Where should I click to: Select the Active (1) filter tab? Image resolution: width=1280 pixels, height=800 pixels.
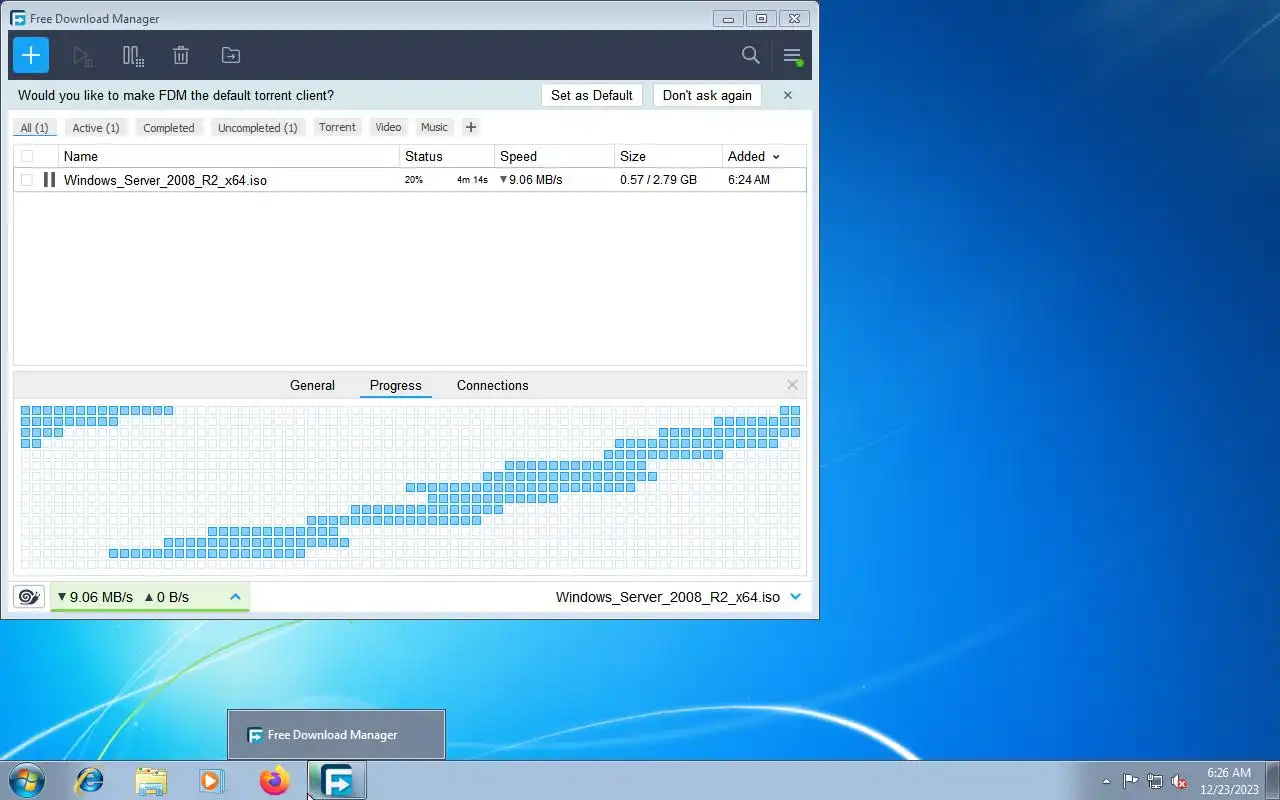pos(96,128)
